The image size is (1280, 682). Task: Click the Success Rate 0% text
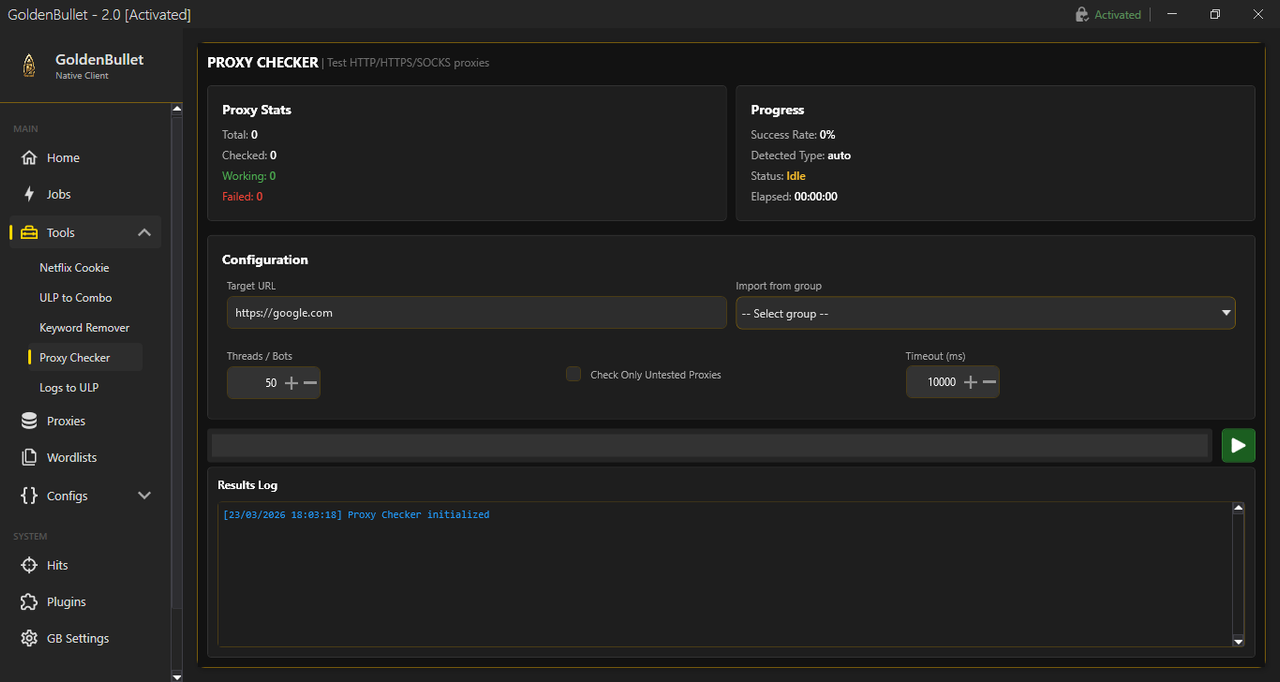click(x=793, y=135)
